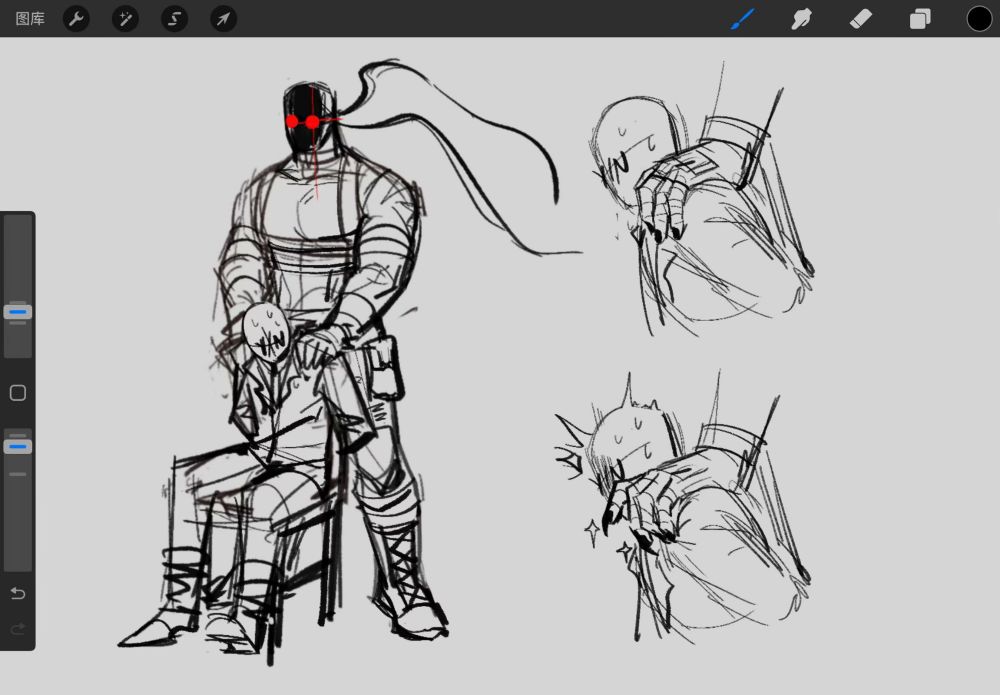The width and height of the screenshot is (1000, 695).
Task: Undo the last stroke
Action: click(18, 594)
